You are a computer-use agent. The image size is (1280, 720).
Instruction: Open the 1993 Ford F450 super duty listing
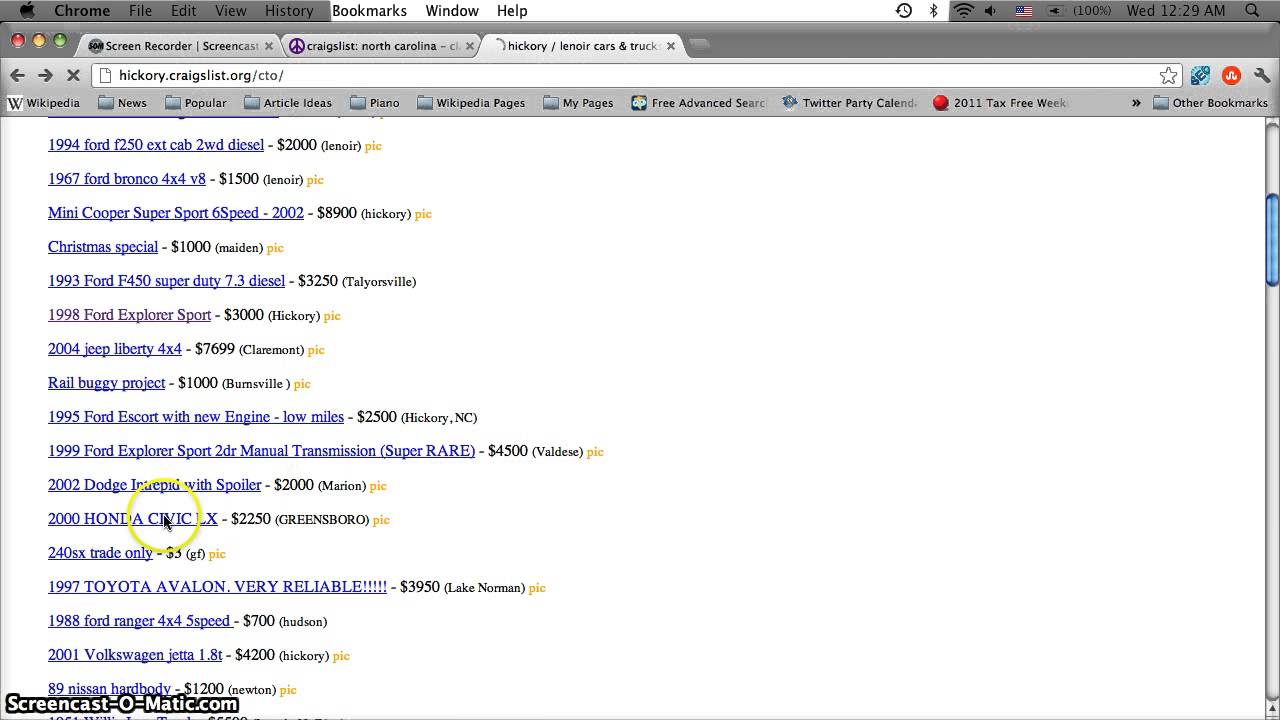coord(167,281)
